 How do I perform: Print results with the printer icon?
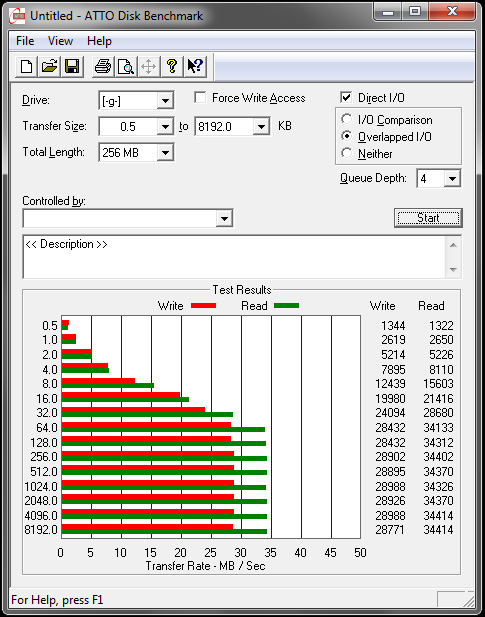point(103,66)
